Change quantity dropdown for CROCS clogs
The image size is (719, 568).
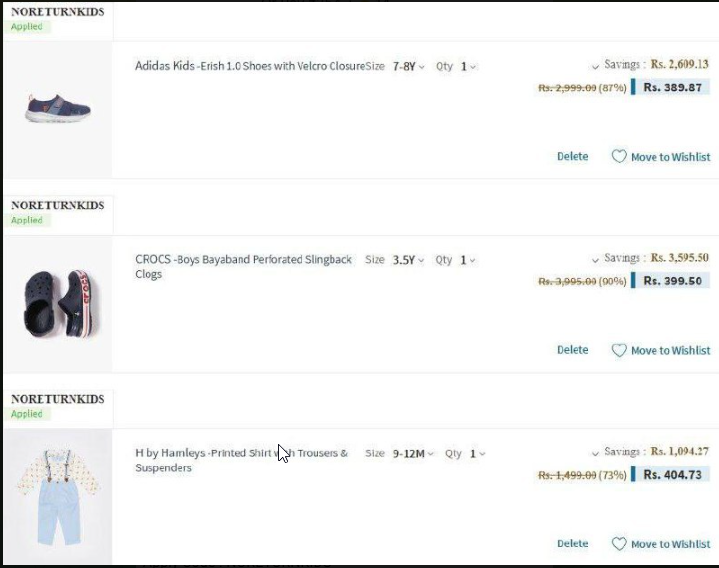[x=468, y=260]
